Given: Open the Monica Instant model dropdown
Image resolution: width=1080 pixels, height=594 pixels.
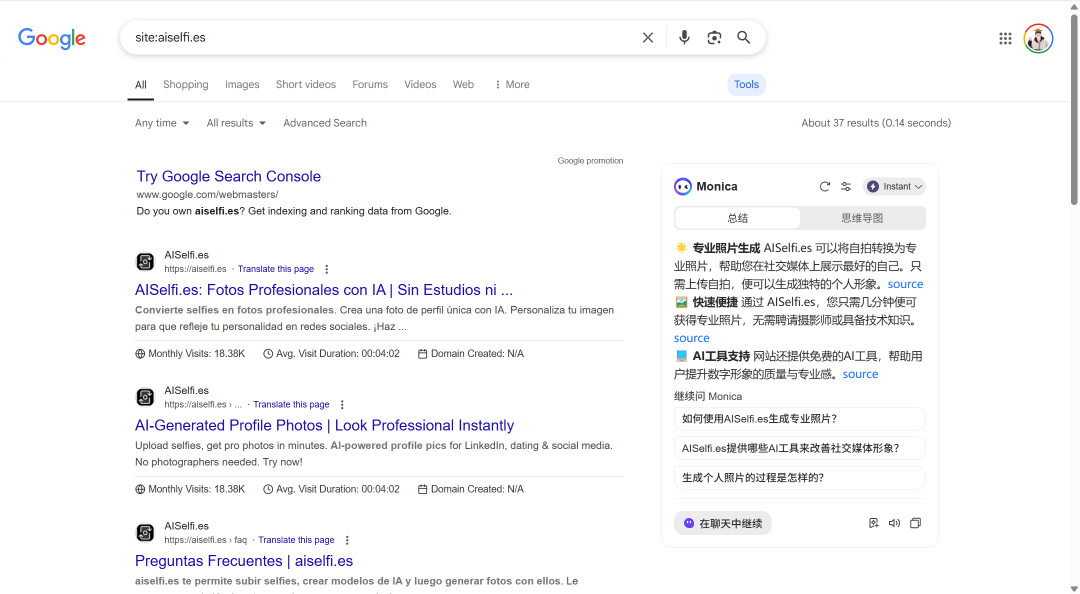Looking at the screenshot, I should 894,186.
